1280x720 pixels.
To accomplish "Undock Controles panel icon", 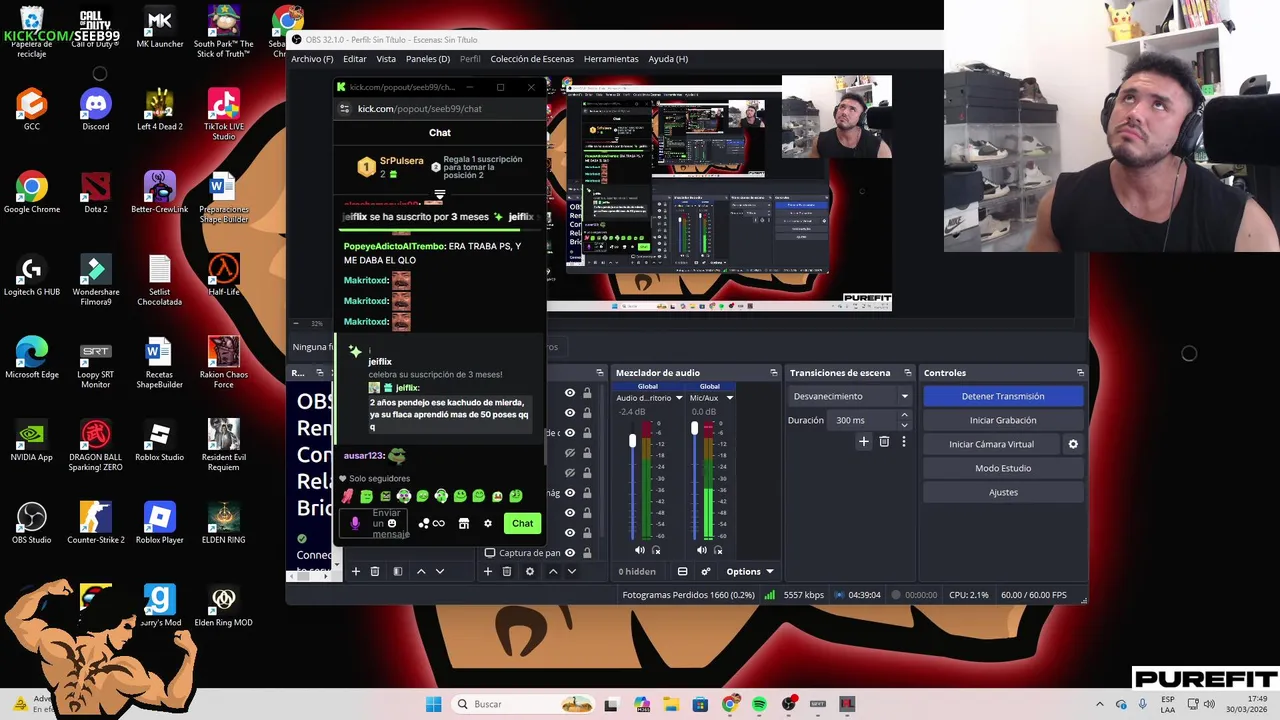I will [1080, 373].
